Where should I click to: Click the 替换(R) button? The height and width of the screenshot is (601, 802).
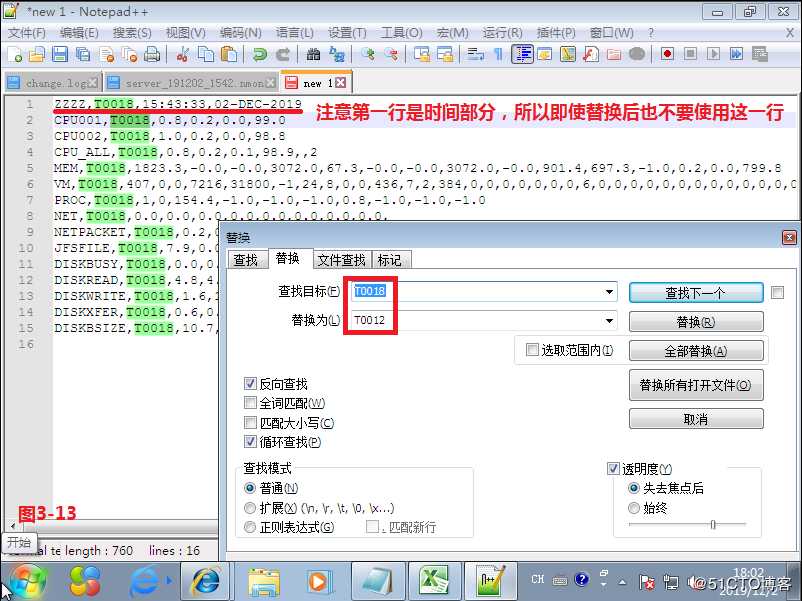pos(696,322)
